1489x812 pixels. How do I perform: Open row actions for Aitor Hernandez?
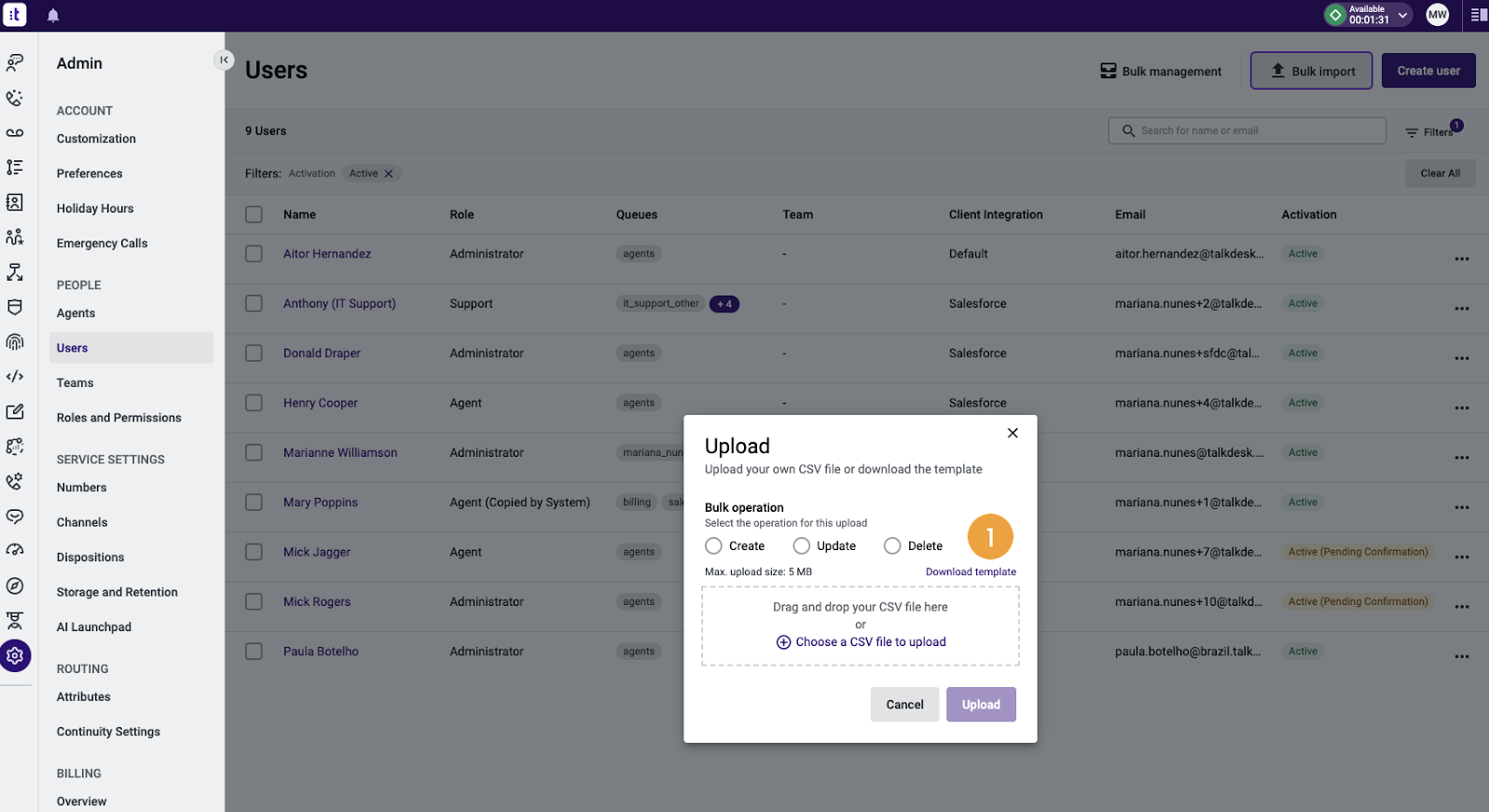1461,258
